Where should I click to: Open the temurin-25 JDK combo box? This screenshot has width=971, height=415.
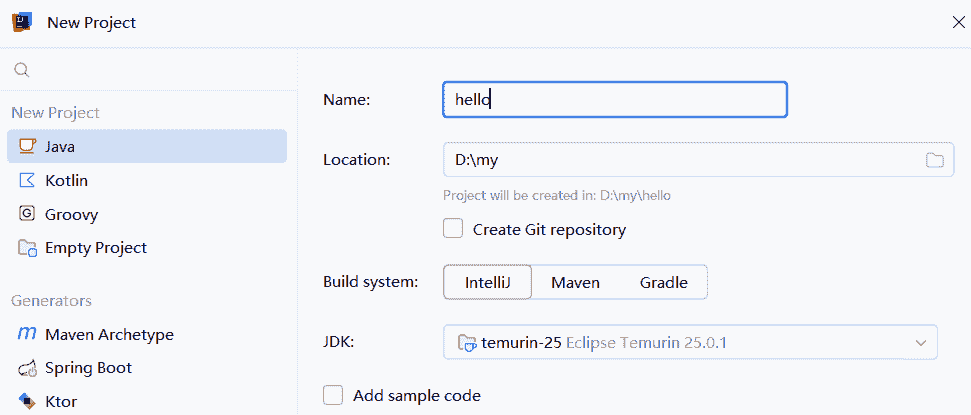click(x=680, y=343)
